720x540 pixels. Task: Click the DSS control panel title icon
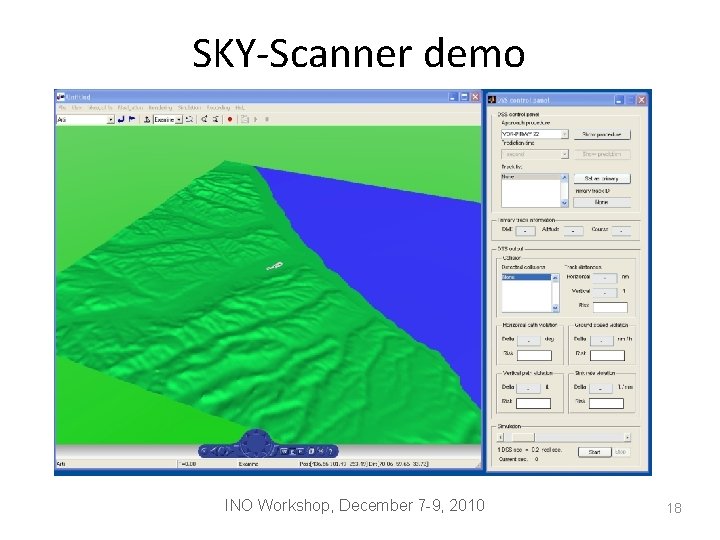[x=492, y=100]
